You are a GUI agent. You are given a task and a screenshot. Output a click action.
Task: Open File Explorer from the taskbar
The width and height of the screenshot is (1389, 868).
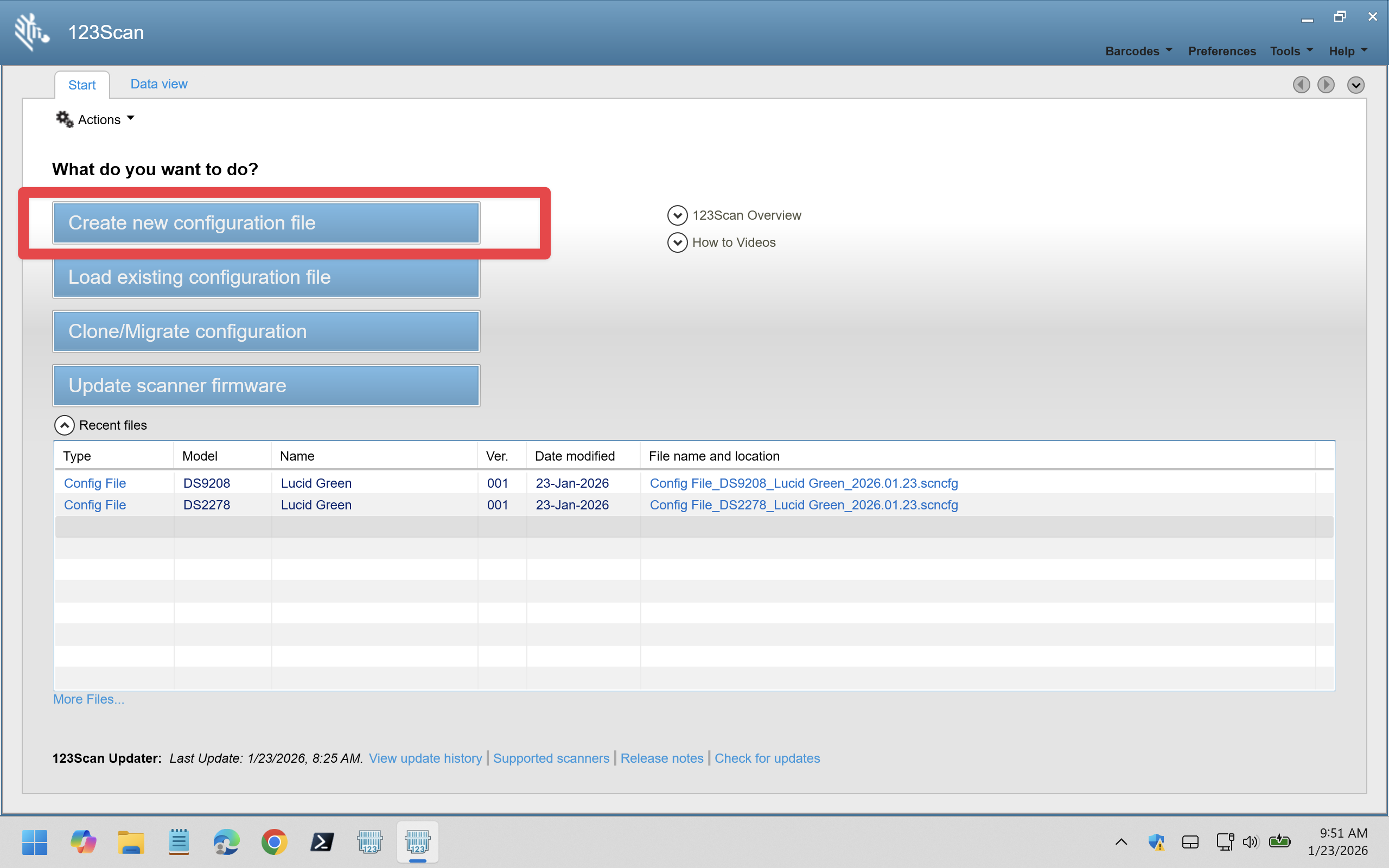pos(131,842)
